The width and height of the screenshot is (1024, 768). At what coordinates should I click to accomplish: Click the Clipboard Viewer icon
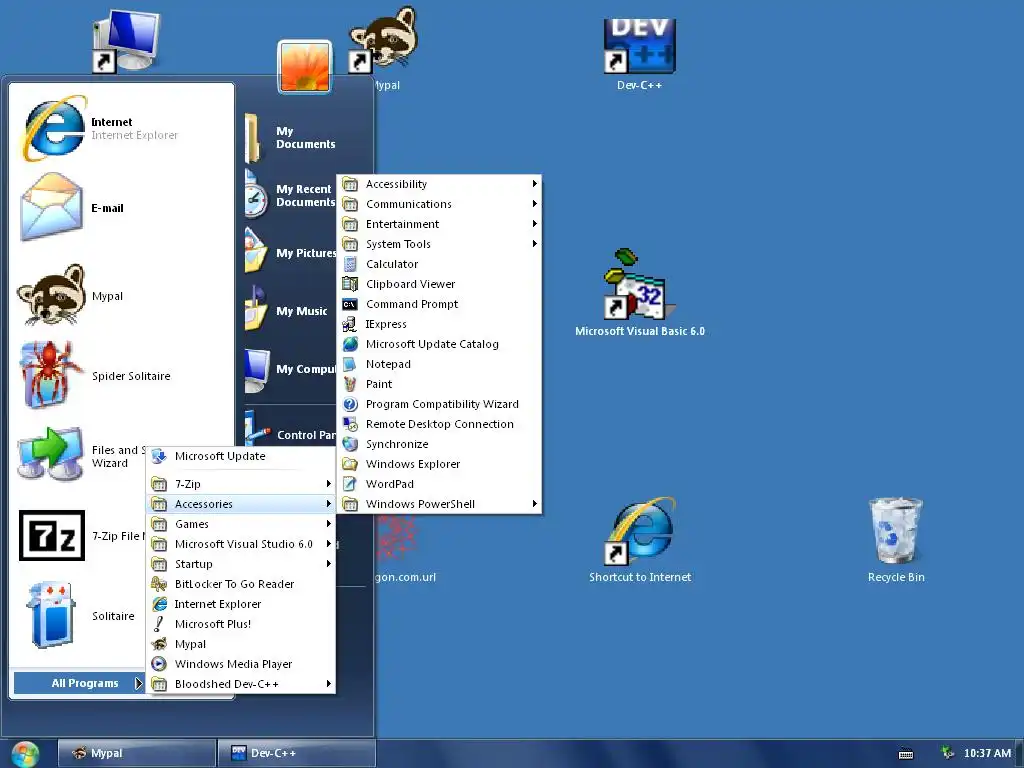click(x=350, y=284)
